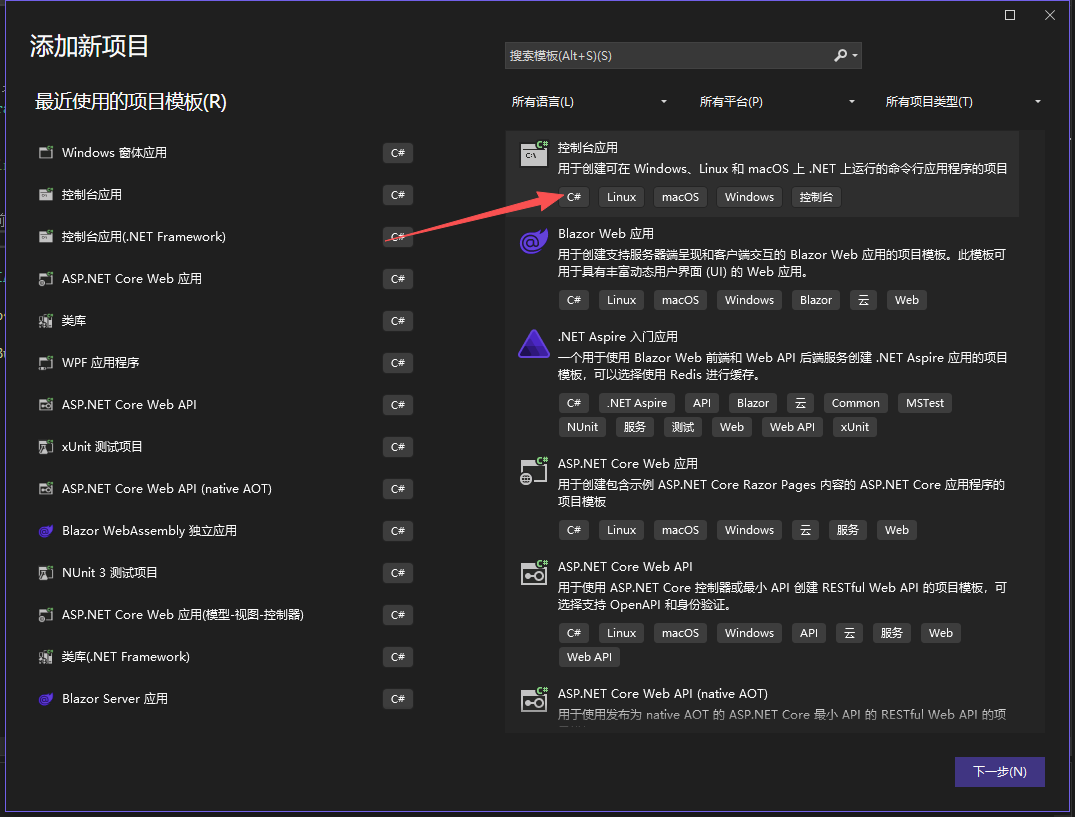The height and width of the screenshot is (817, 1075).
Task: Click the Blazor Web 应用 purple icon
Action: pyautogui.click(x=534, y=241)
